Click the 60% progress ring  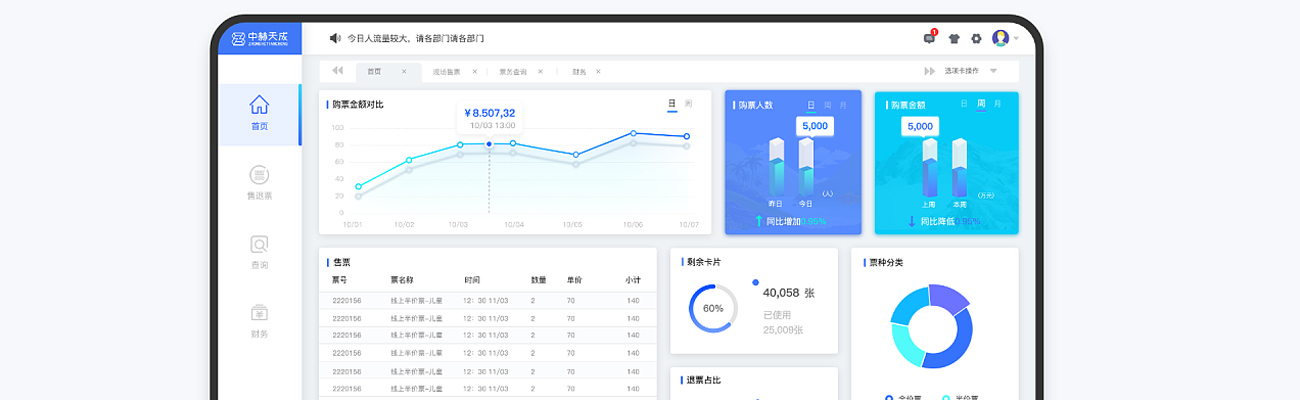(713, 308)
